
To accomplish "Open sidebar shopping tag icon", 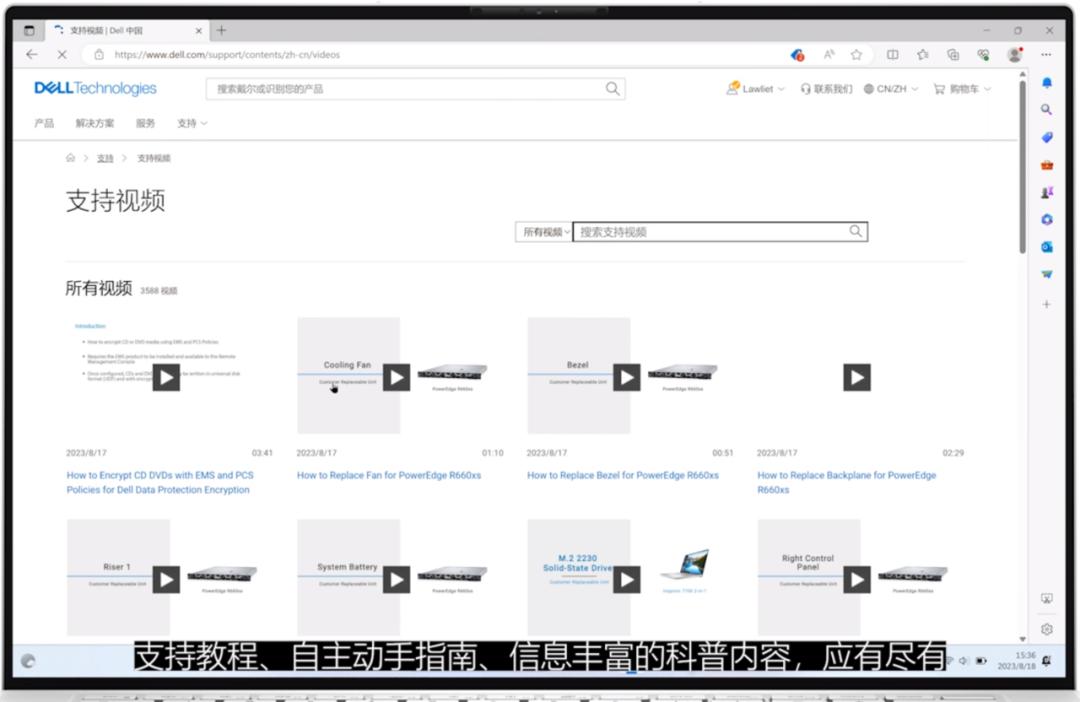I will pyautogui.click(x=1047, y=137).
